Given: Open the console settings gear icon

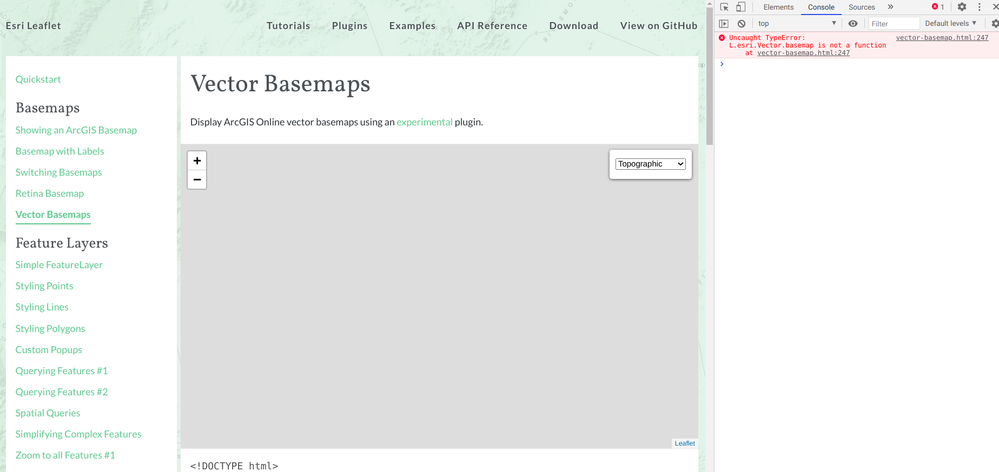Looking at the screenshot, I should 995,24.
